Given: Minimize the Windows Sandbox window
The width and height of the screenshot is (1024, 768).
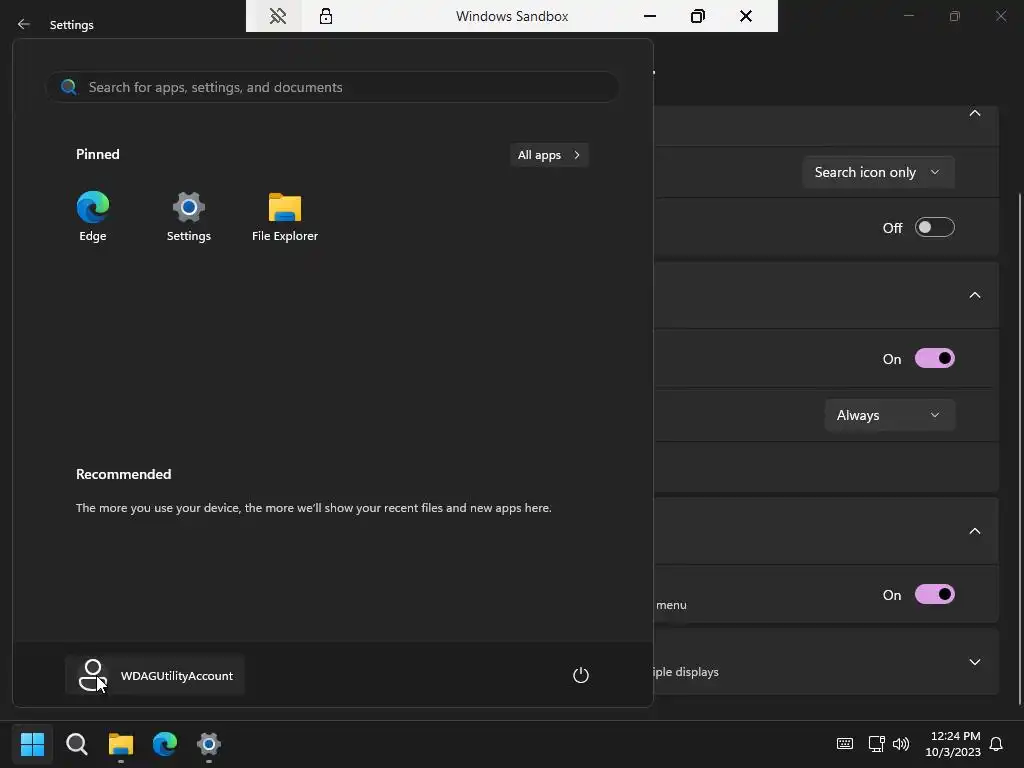Looking at the screenshot, I should 650,16.
